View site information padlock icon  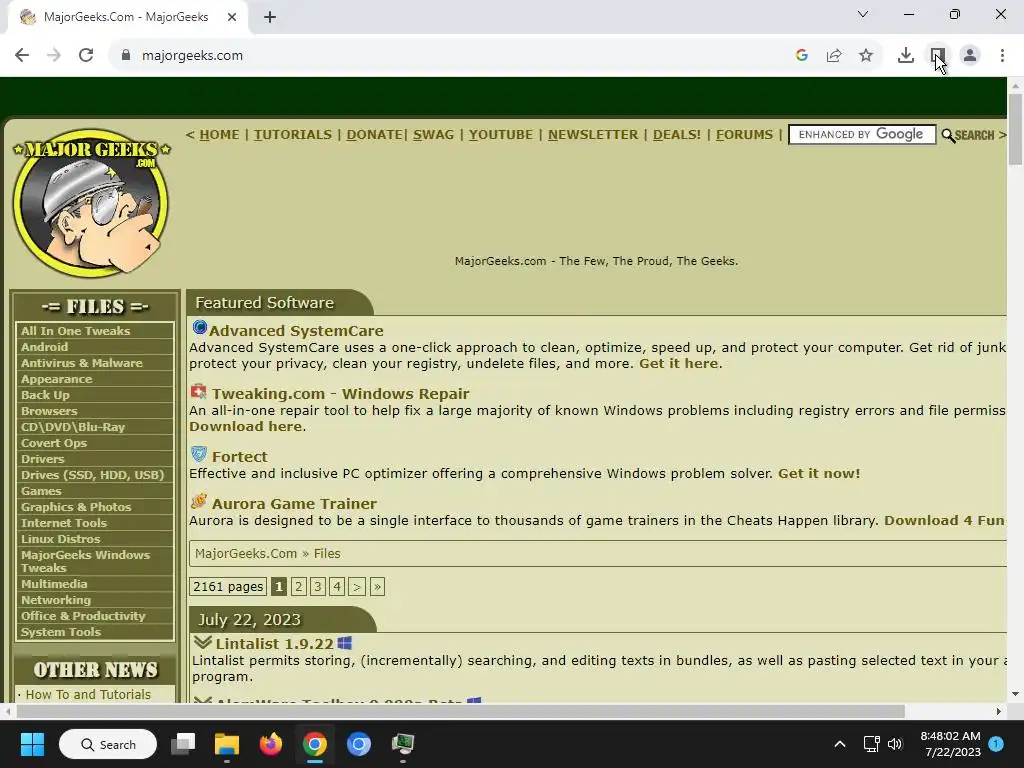(126, 56)
